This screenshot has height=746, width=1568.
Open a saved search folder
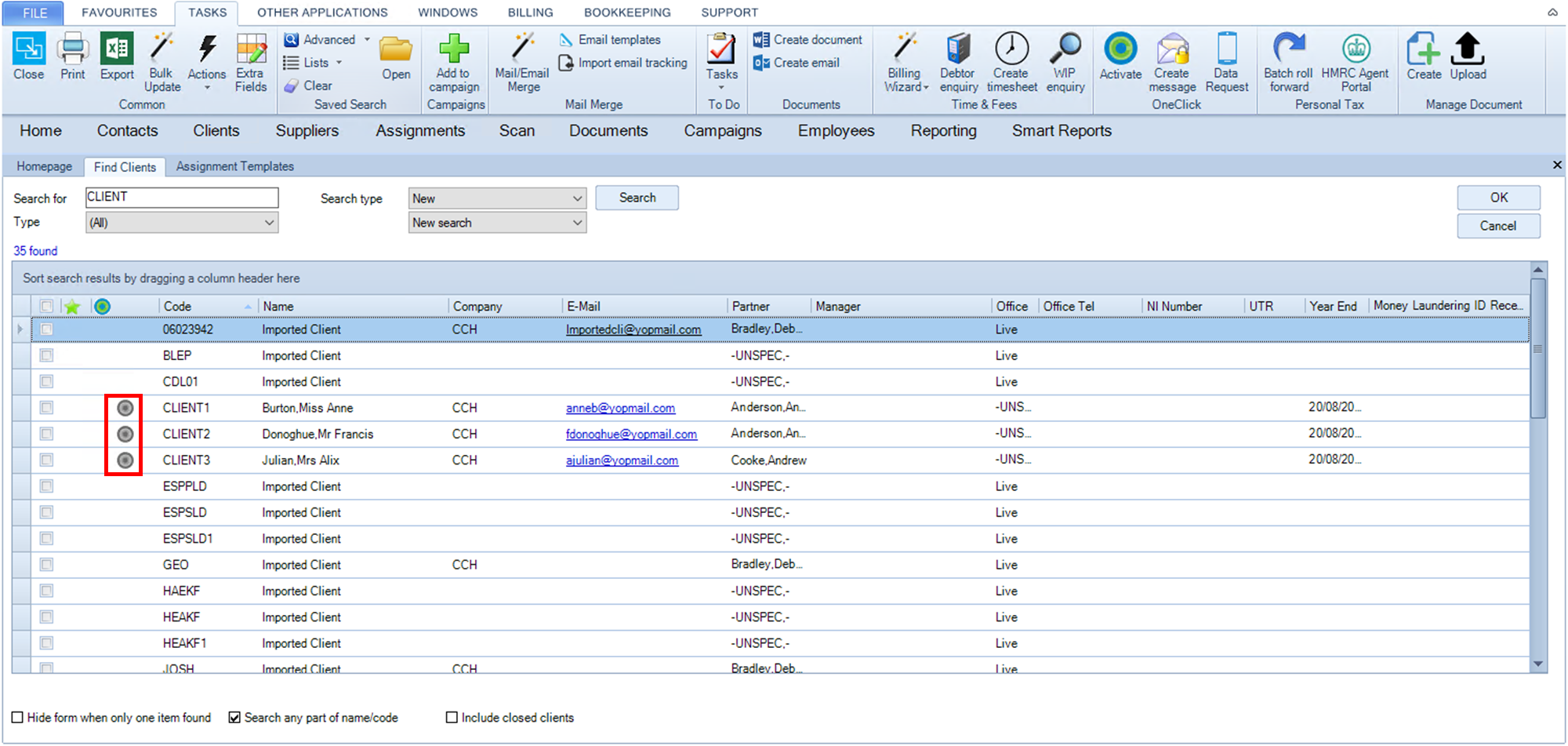(x=396, y=49)
